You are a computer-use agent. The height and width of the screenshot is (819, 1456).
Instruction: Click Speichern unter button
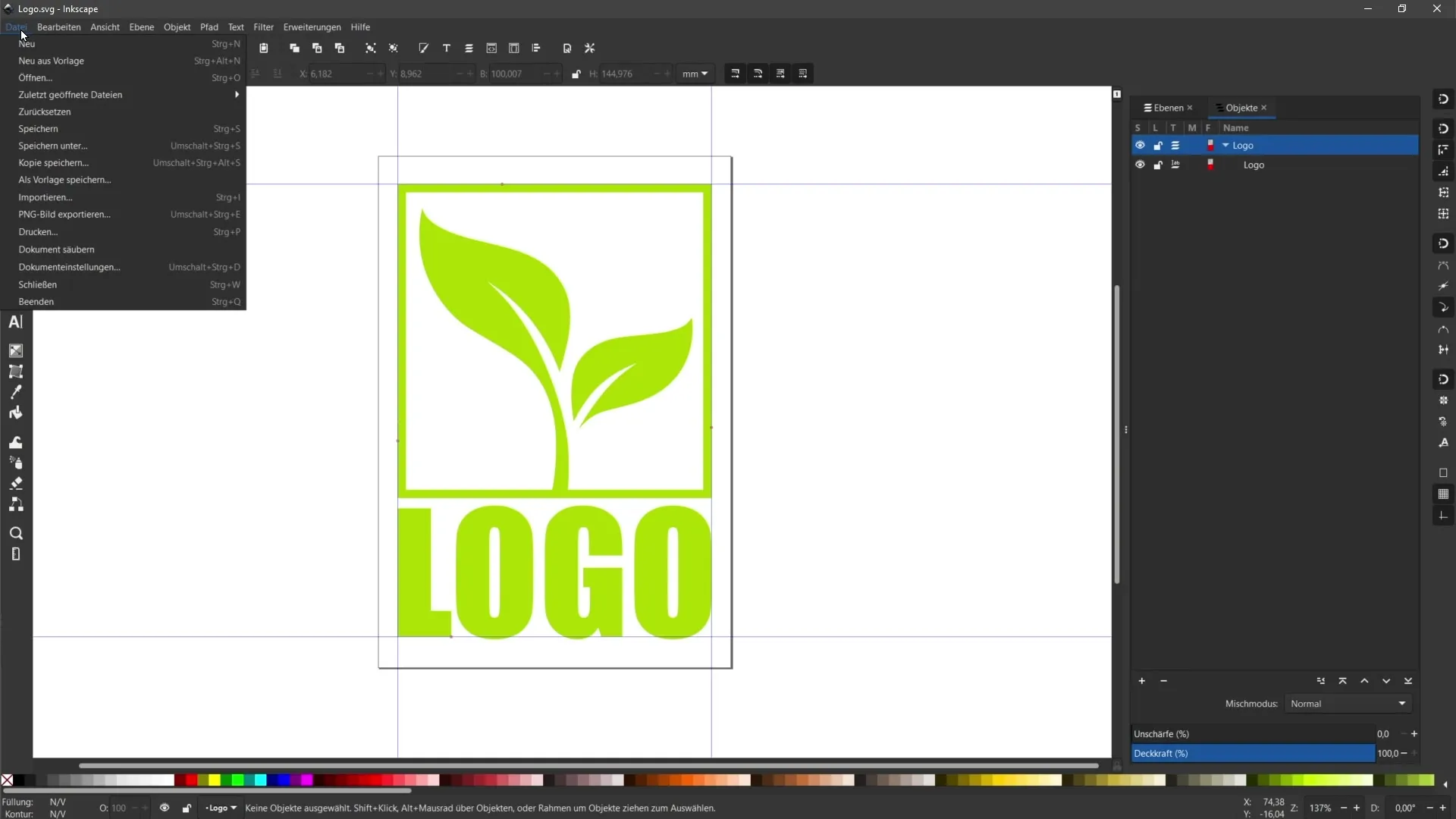pos(52,145)
